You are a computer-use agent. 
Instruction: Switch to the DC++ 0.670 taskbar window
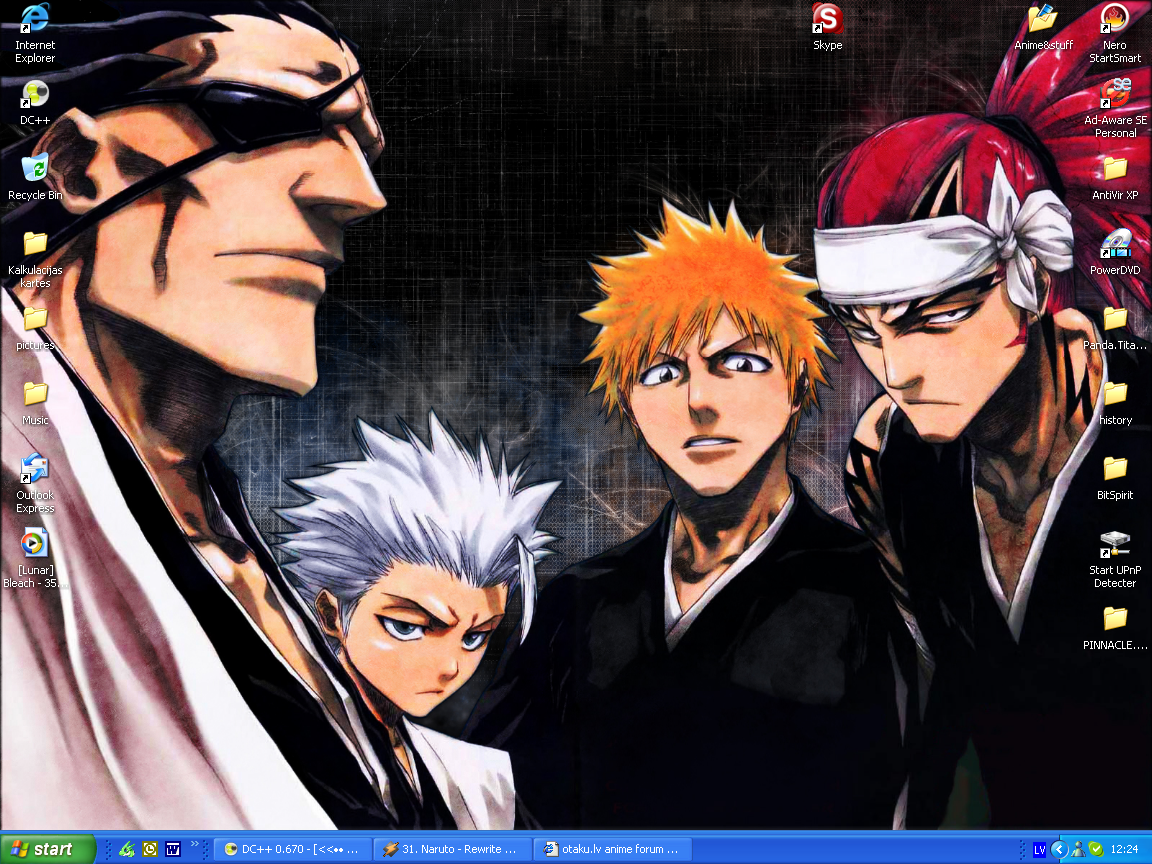tap(292, 849)
